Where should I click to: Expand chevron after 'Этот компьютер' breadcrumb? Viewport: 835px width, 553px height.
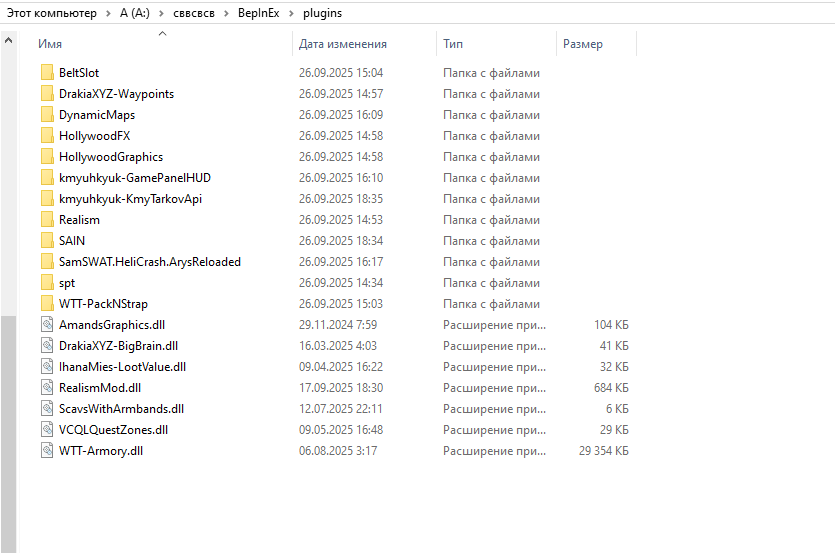[109, 13]
